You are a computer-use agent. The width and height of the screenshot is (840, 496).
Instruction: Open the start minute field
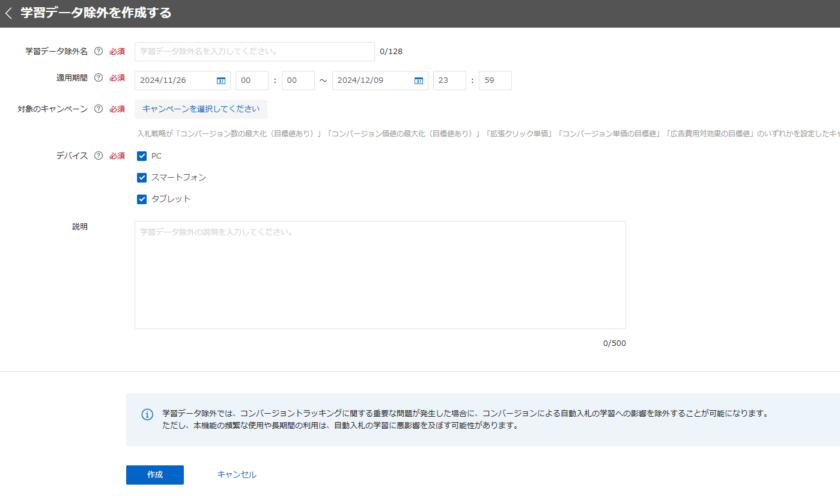[297, 81]
